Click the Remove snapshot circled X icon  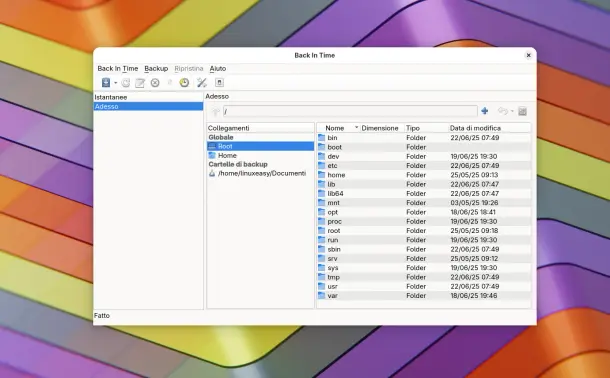point(155,82)
